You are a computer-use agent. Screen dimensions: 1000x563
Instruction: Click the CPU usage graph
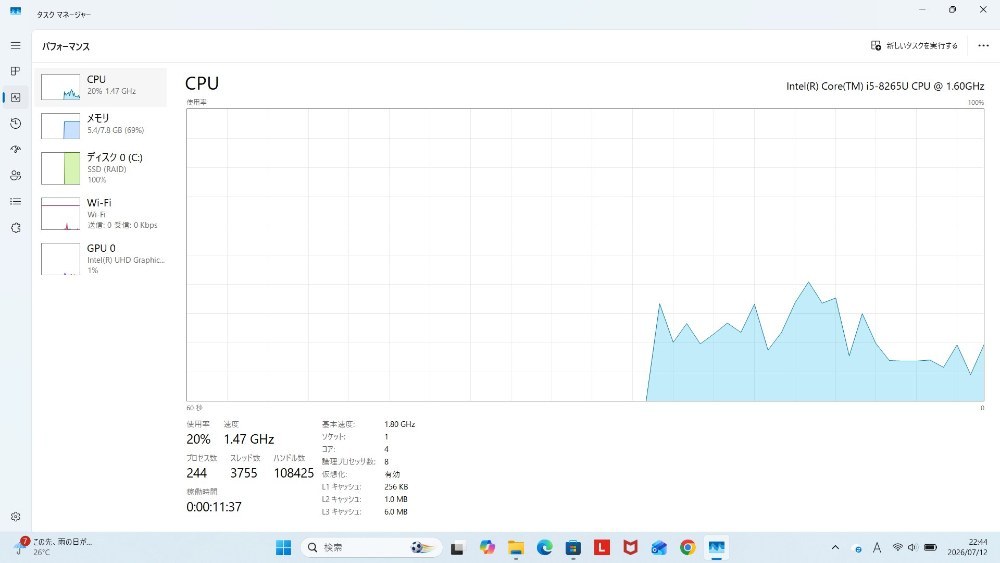tap(585, 255)
